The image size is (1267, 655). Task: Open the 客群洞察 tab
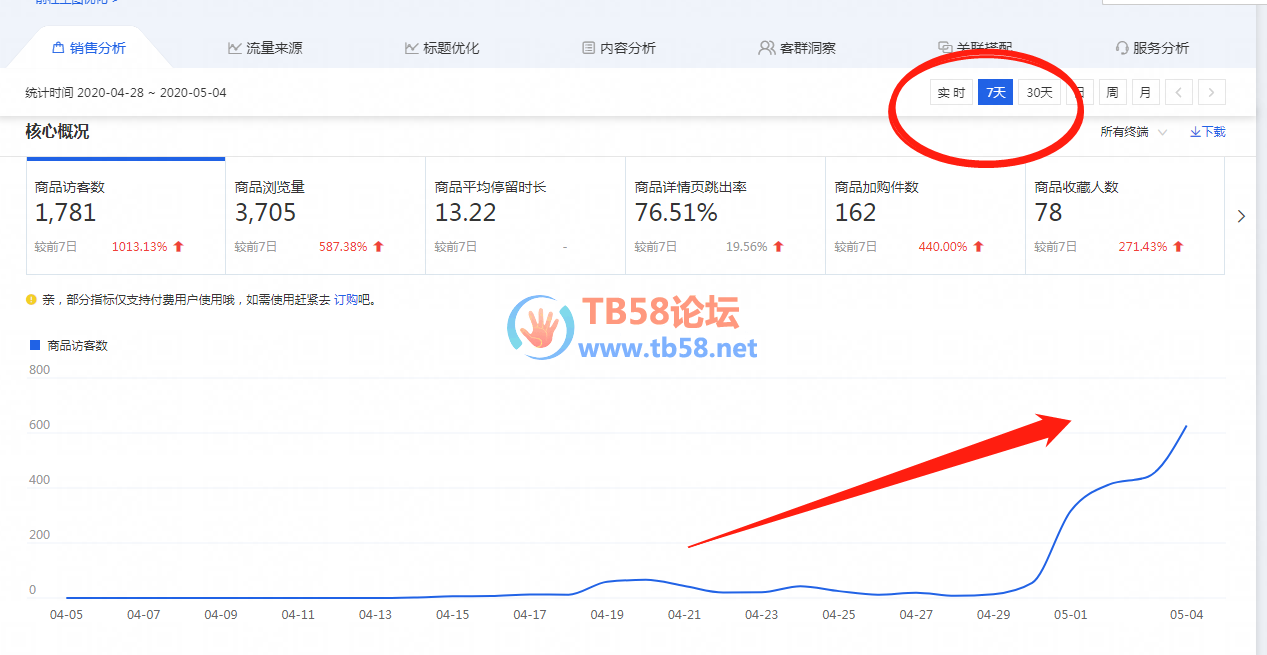pos(796,48)
